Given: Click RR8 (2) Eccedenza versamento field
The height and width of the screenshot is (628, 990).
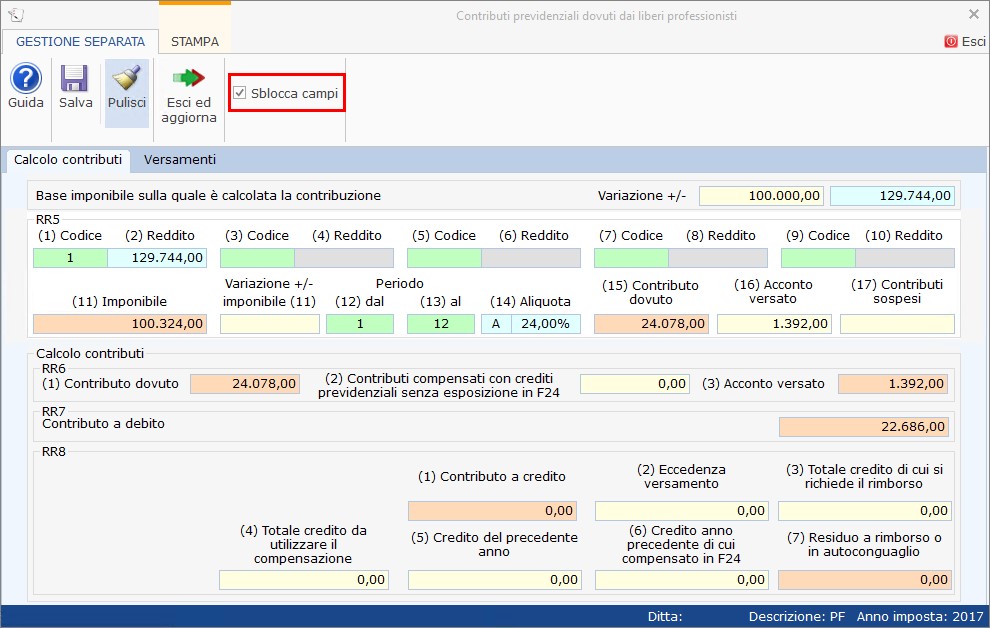Looking at the screenshot, I should (x=682, y=511).
